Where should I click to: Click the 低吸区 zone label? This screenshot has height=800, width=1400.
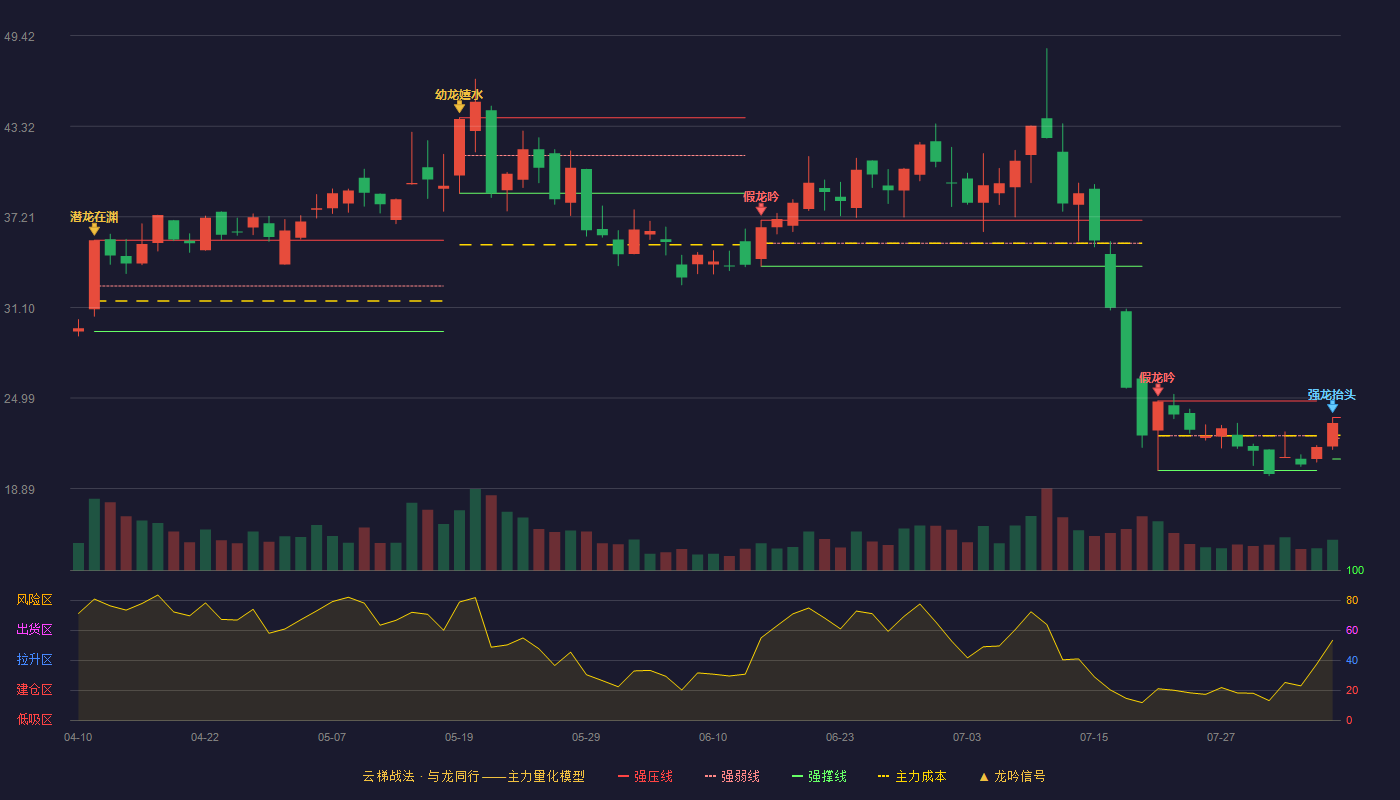pos(34,719)
